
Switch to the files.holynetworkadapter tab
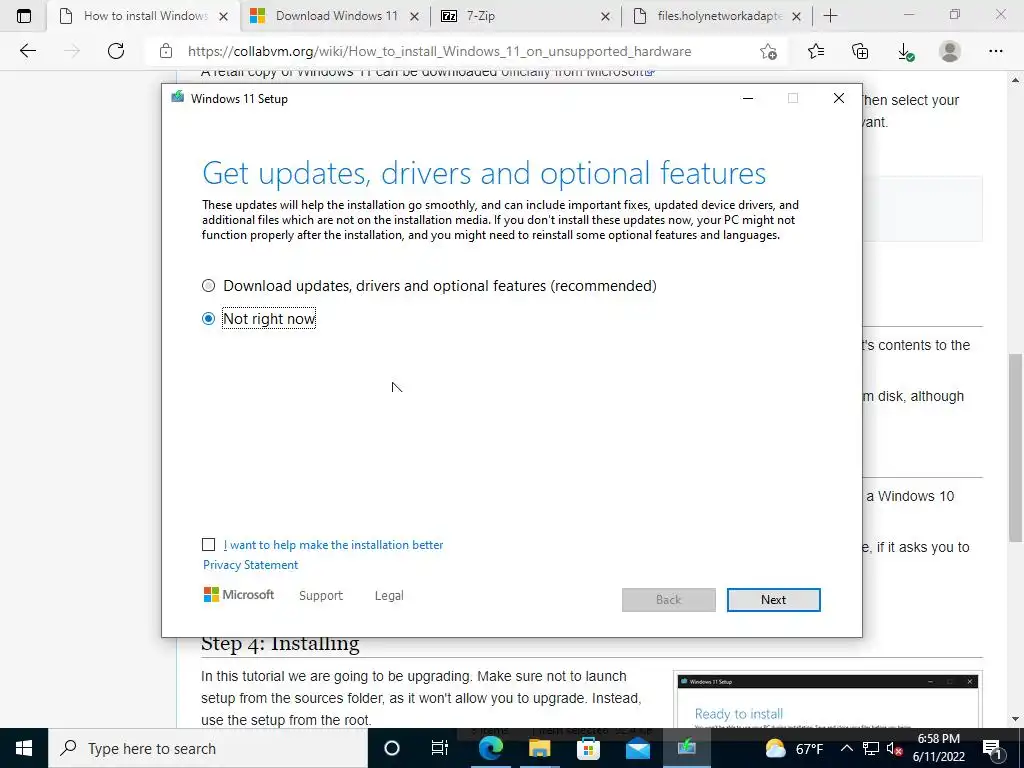[x=717, y=16]
